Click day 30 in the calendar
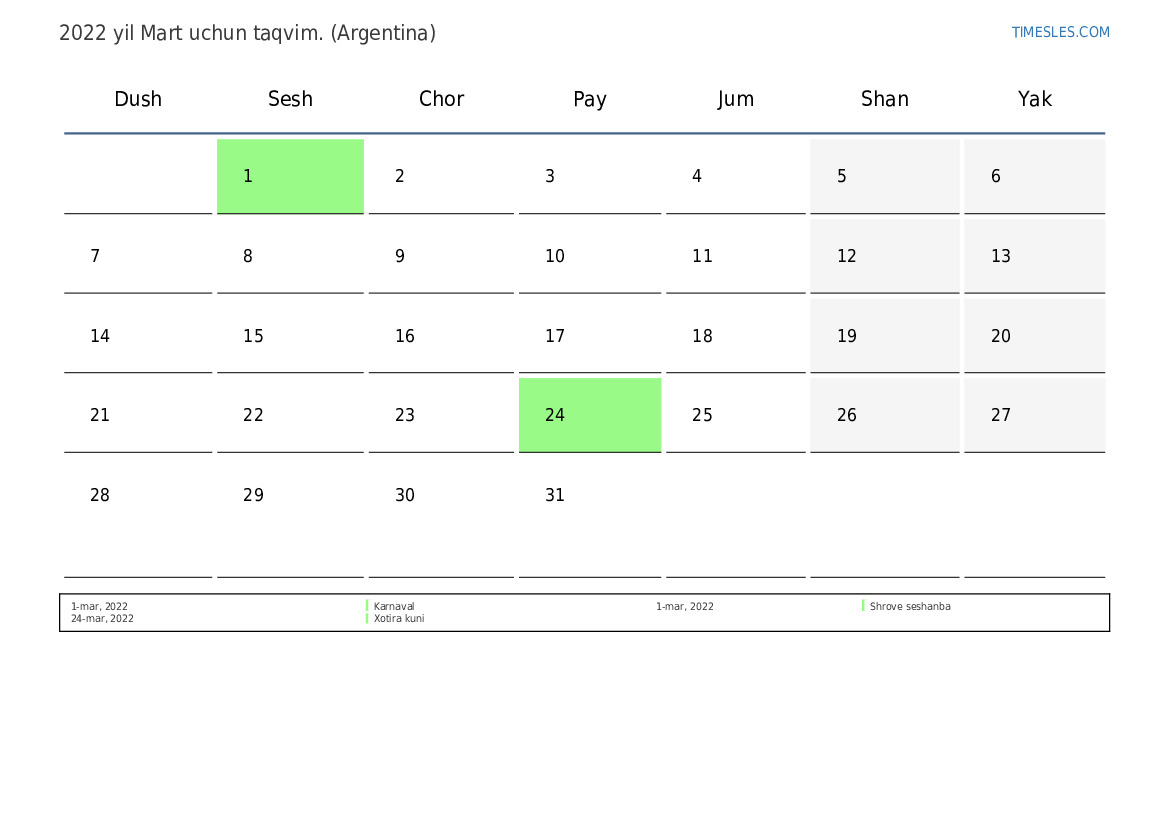The width and height of the screenshot is (1169, 827). [441, 518]
